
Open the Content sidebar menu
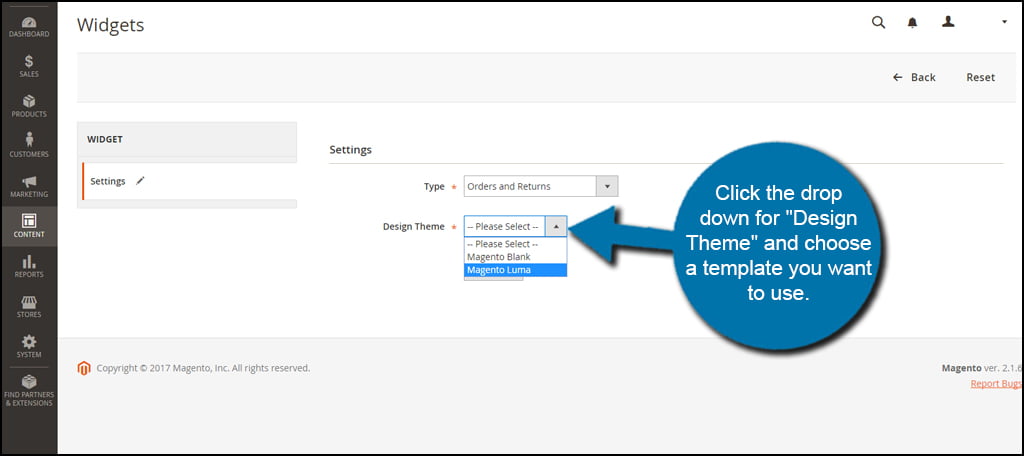click(29, 227)
